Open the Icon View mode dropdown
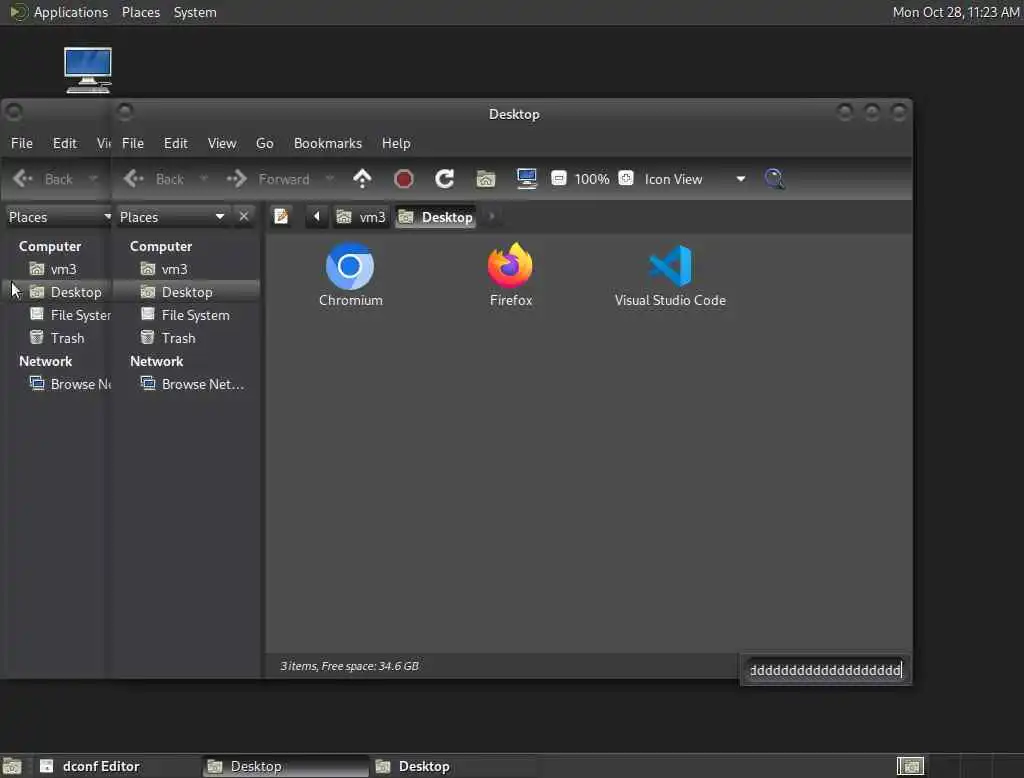The width and height of the screenshot is (1024, 778). pyautogui.click(x=695, y=179)
